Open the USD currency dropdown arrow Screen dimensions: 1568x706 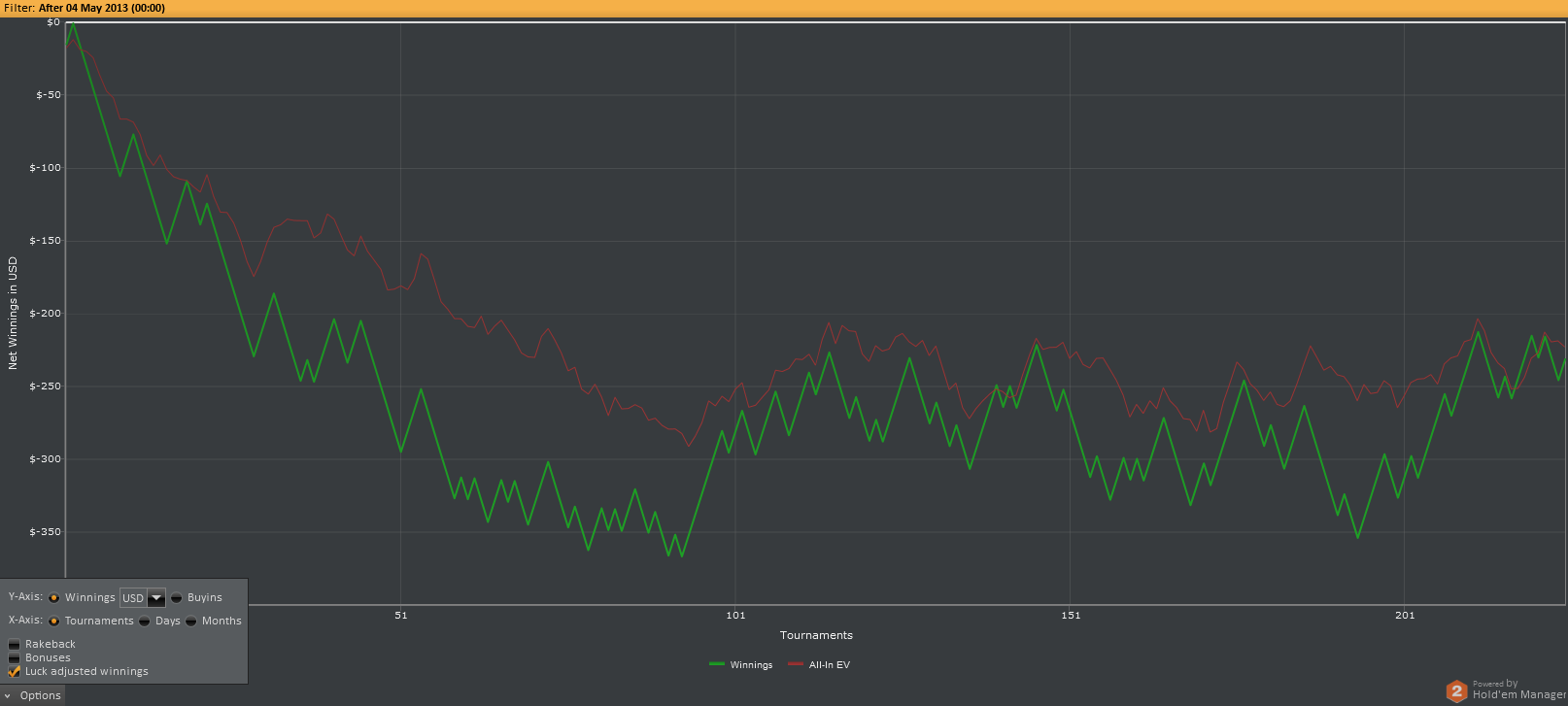(156, 598)
